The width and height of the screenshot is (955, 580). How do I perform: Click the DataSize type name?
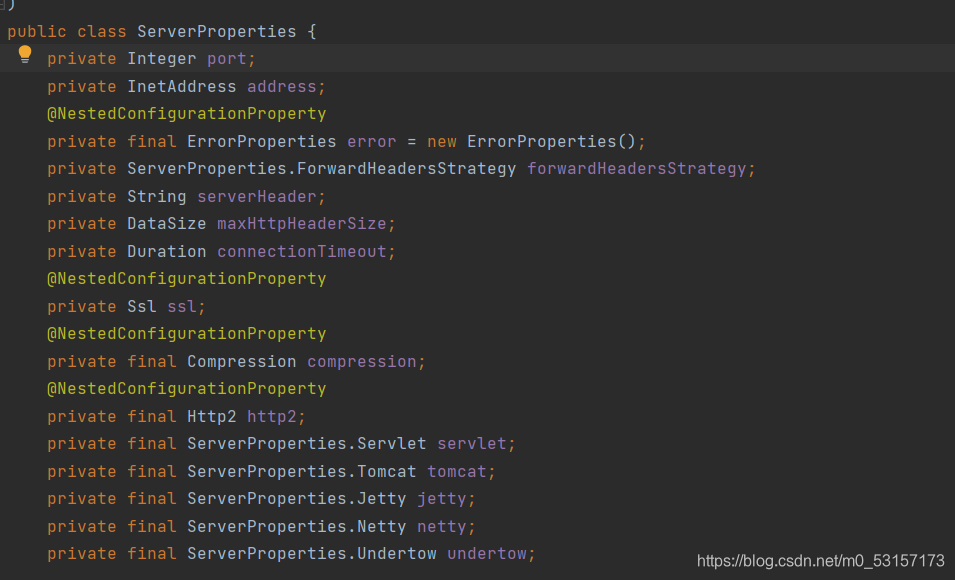click(x=166, y=224)
